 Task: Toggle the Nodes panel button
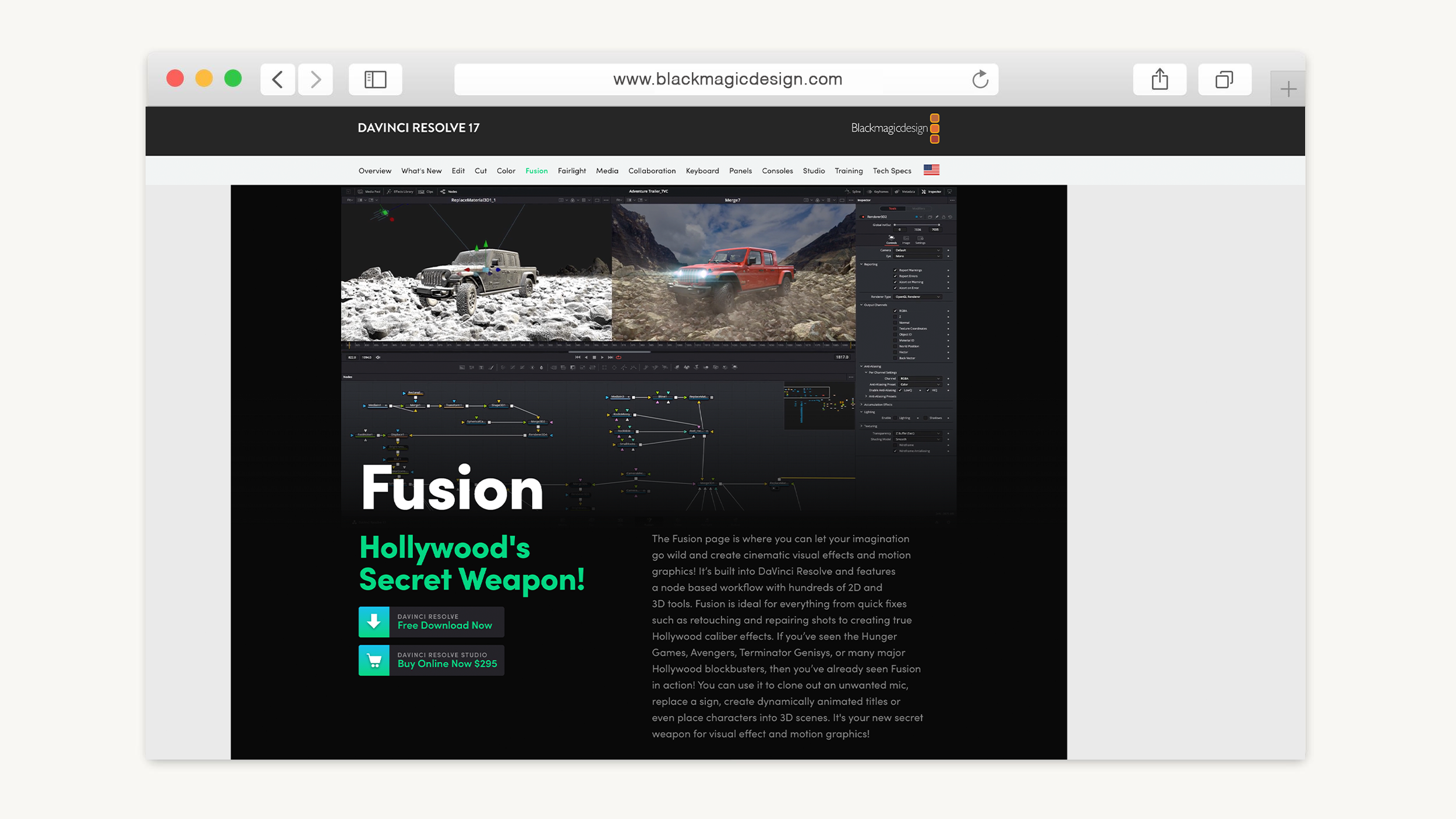[x=448, y=192]
